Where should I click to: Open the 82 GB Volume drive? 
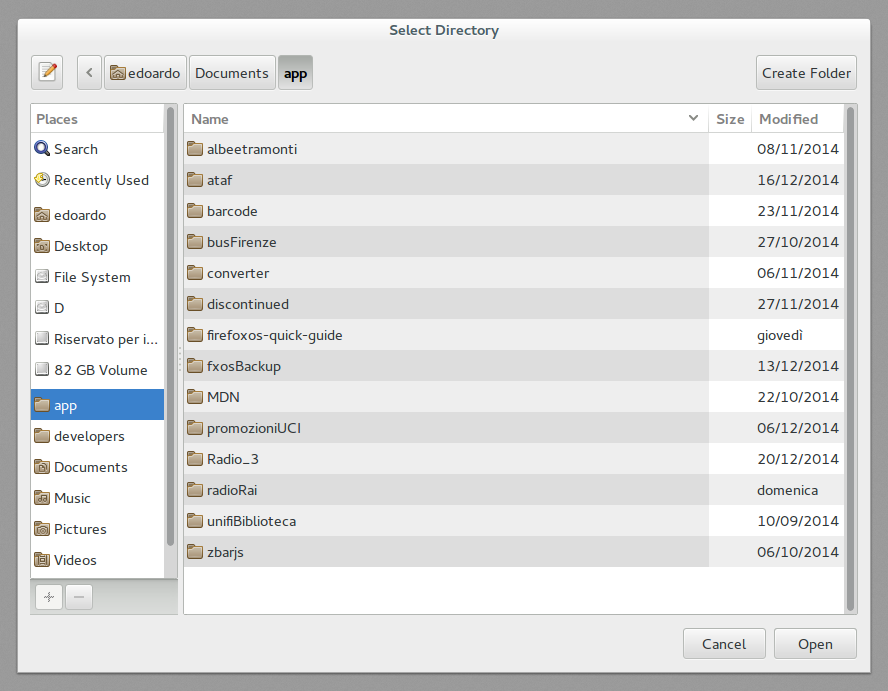100,370
